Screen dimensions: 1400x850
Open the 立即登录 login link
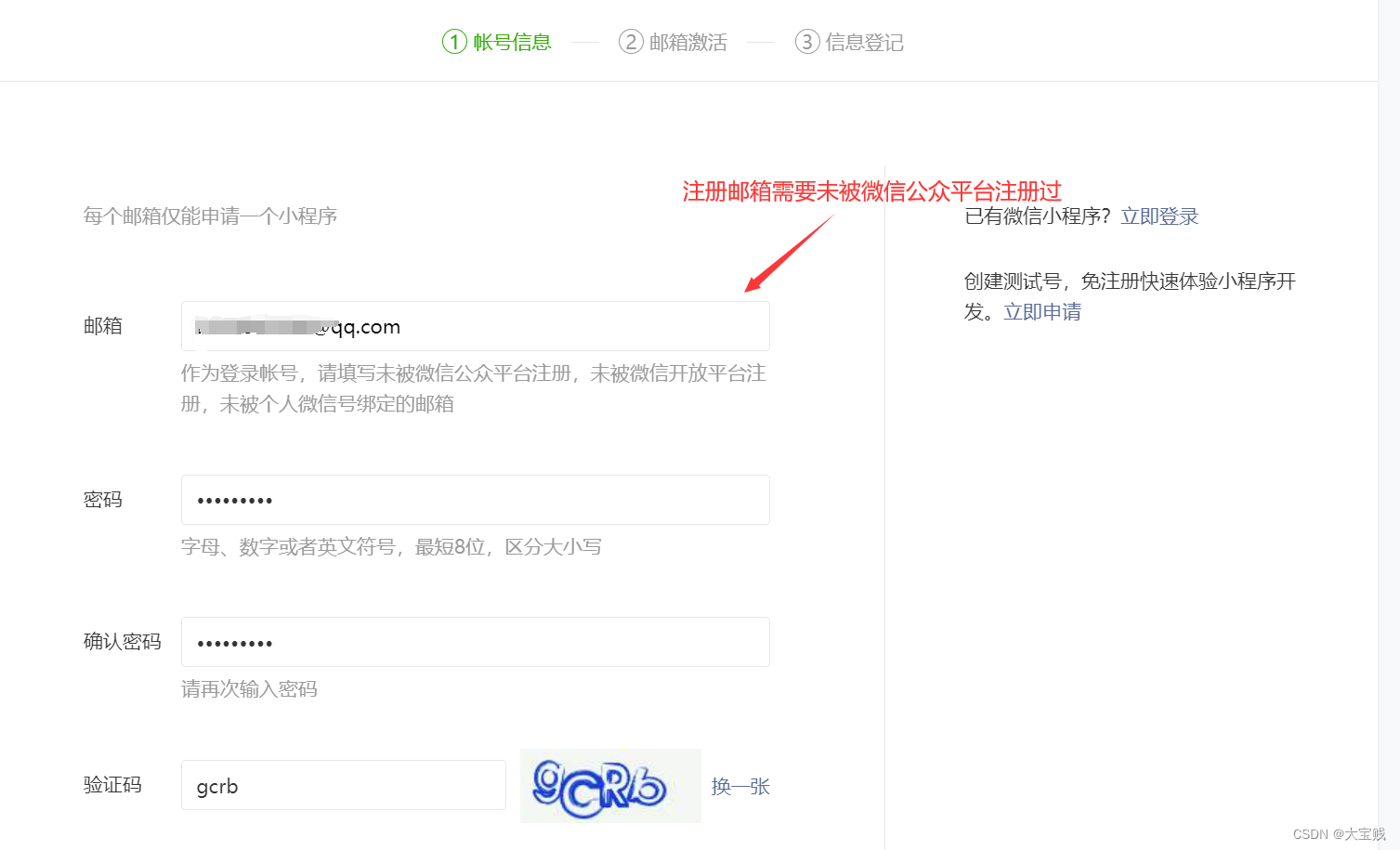[x=1158, y=216]
